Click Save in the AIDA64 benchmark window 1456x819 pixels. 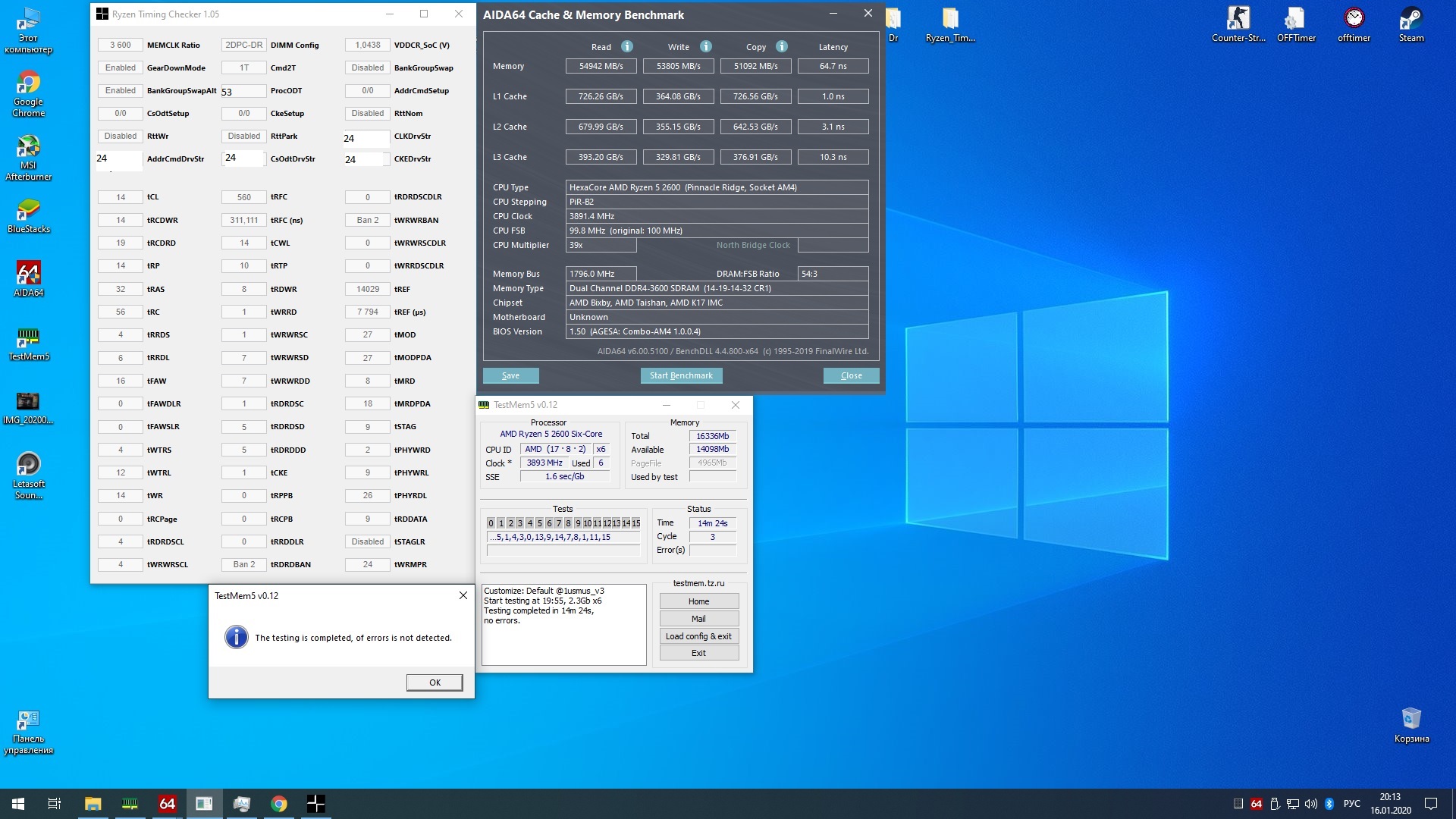[510, 375]
